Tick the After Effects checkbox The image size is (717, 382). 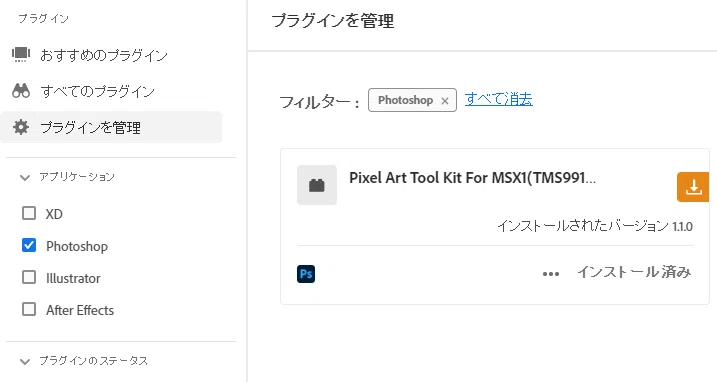coord(29,309)
